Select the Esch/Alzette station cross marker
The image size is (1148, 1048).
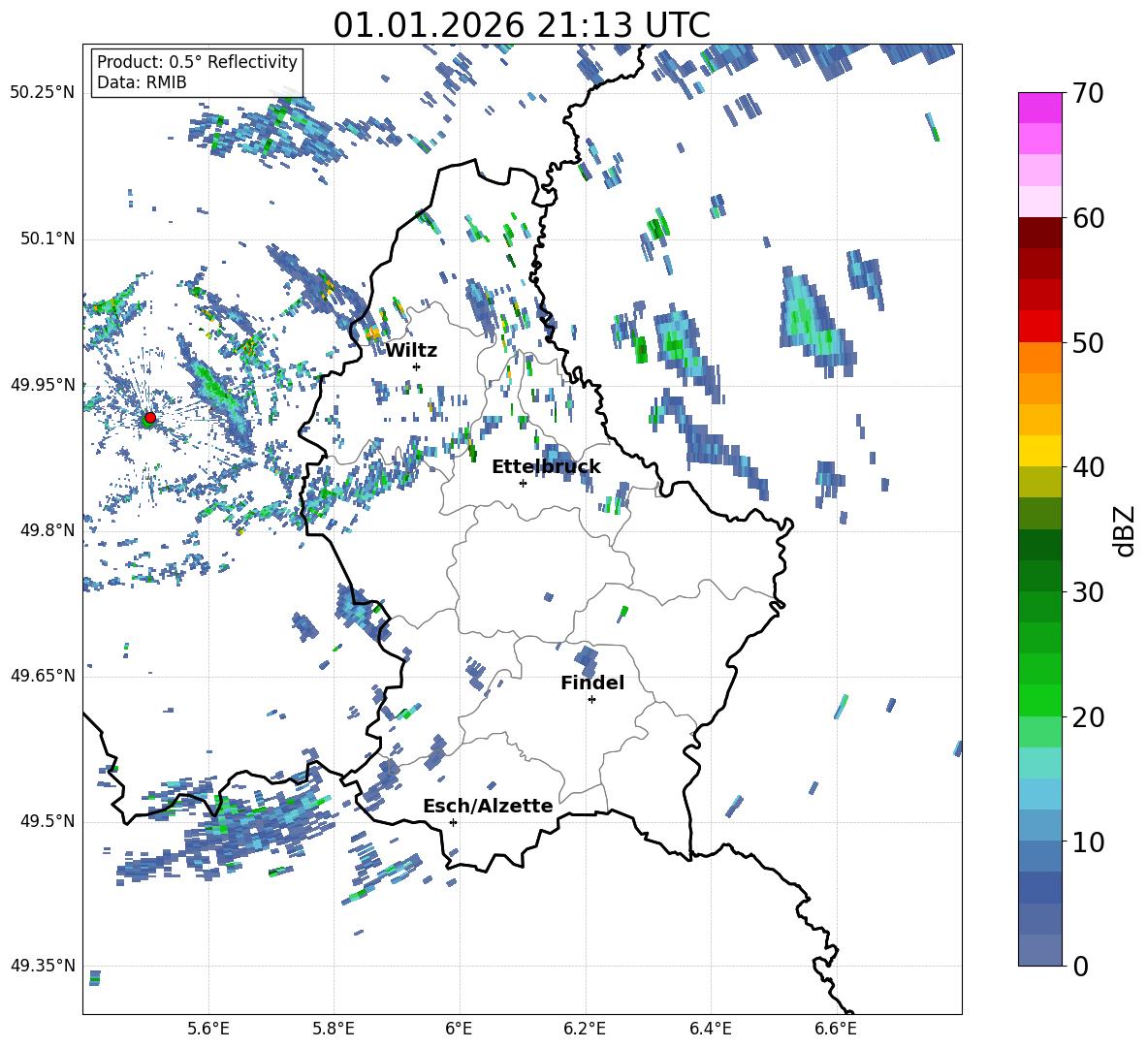[x=453, y=822]
